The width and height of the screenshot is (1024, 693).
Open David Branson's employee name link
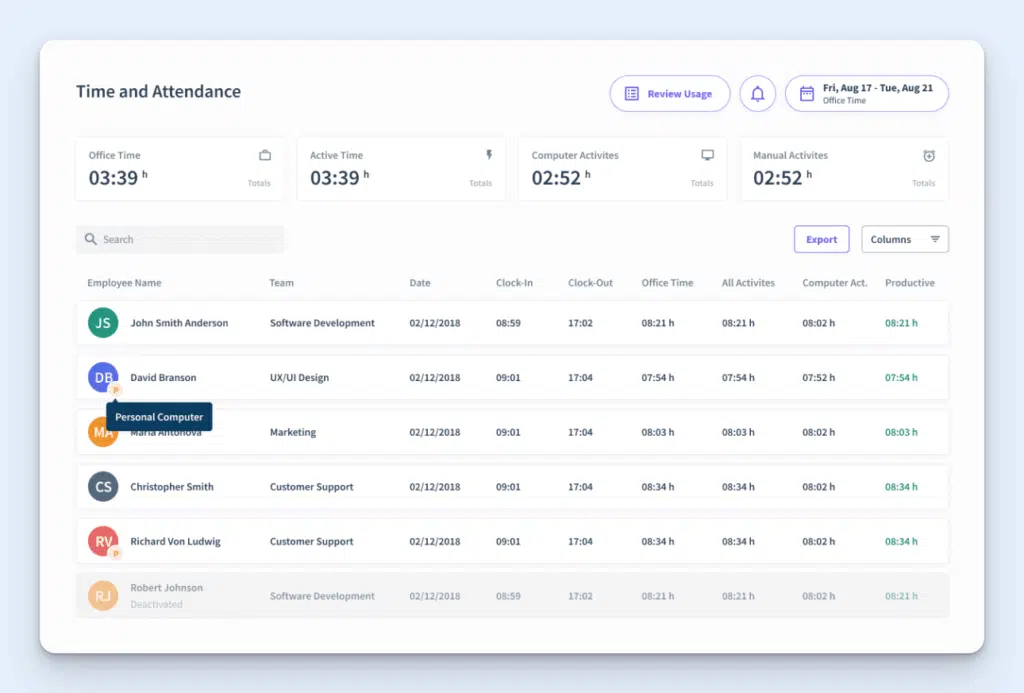coord(163,378)
